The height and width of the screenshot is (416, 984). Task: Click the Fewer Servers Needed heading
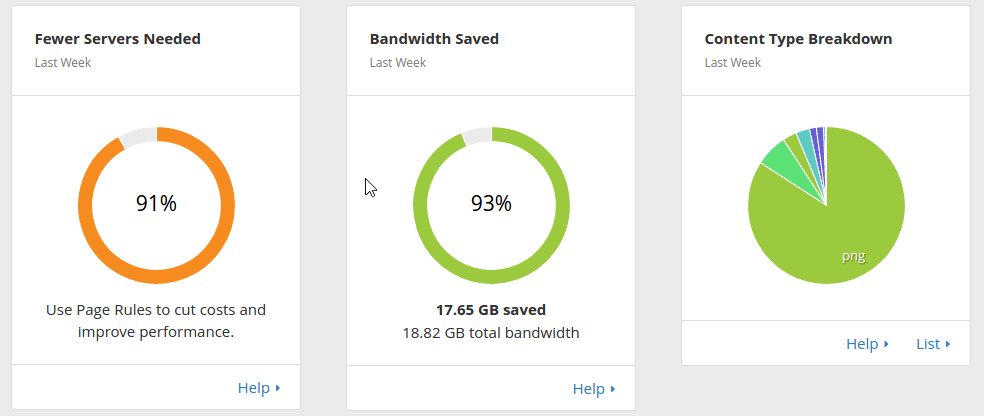[118, 39]
